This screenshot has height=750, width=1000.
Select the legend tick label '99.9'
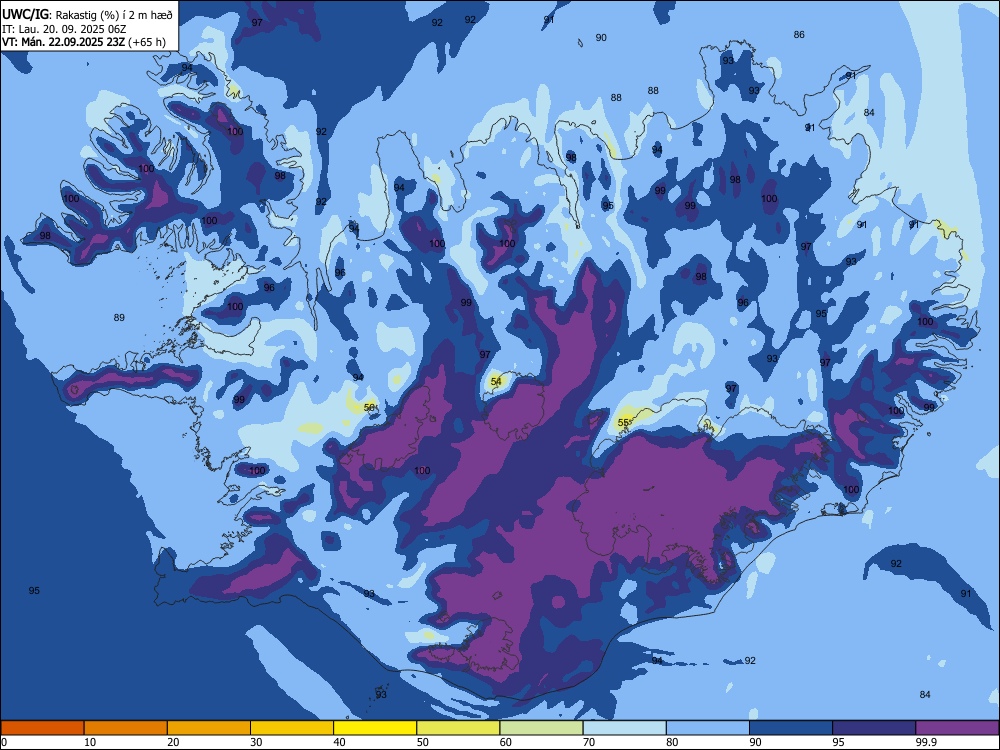tap(925, 742)
